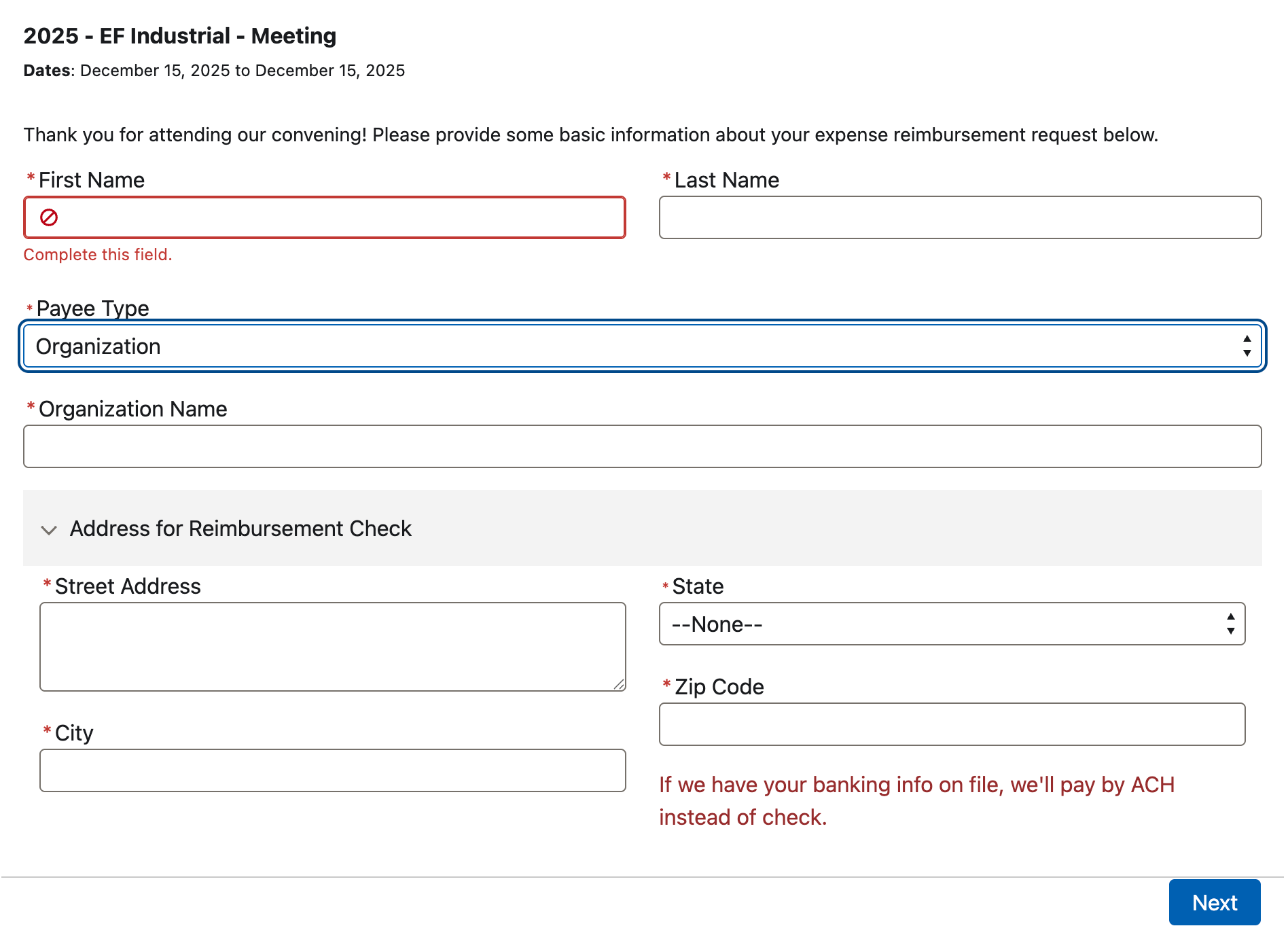Click the Street Address resize handle
The height and width of the screenshot is (943, 1288).
pyautogui.click(x=619, y=685)
